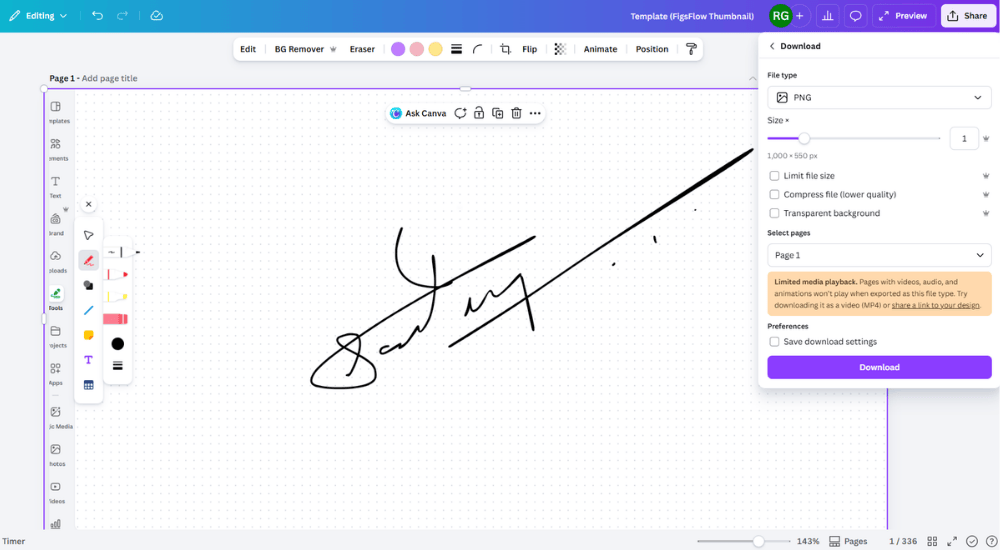
Task: Open the transparency checkerboard icon
Action: 559,49
